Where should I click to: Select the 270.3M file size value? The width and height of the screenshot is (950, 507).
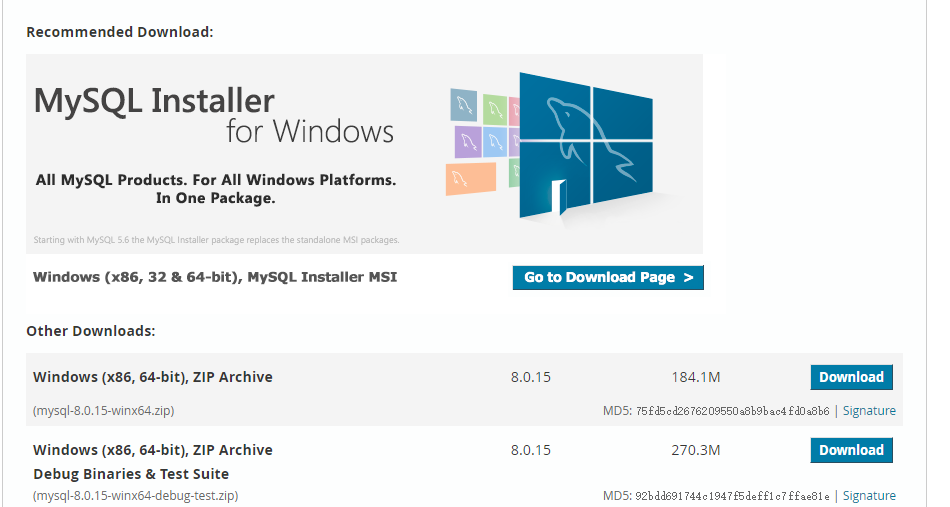[x=696, y=450]
